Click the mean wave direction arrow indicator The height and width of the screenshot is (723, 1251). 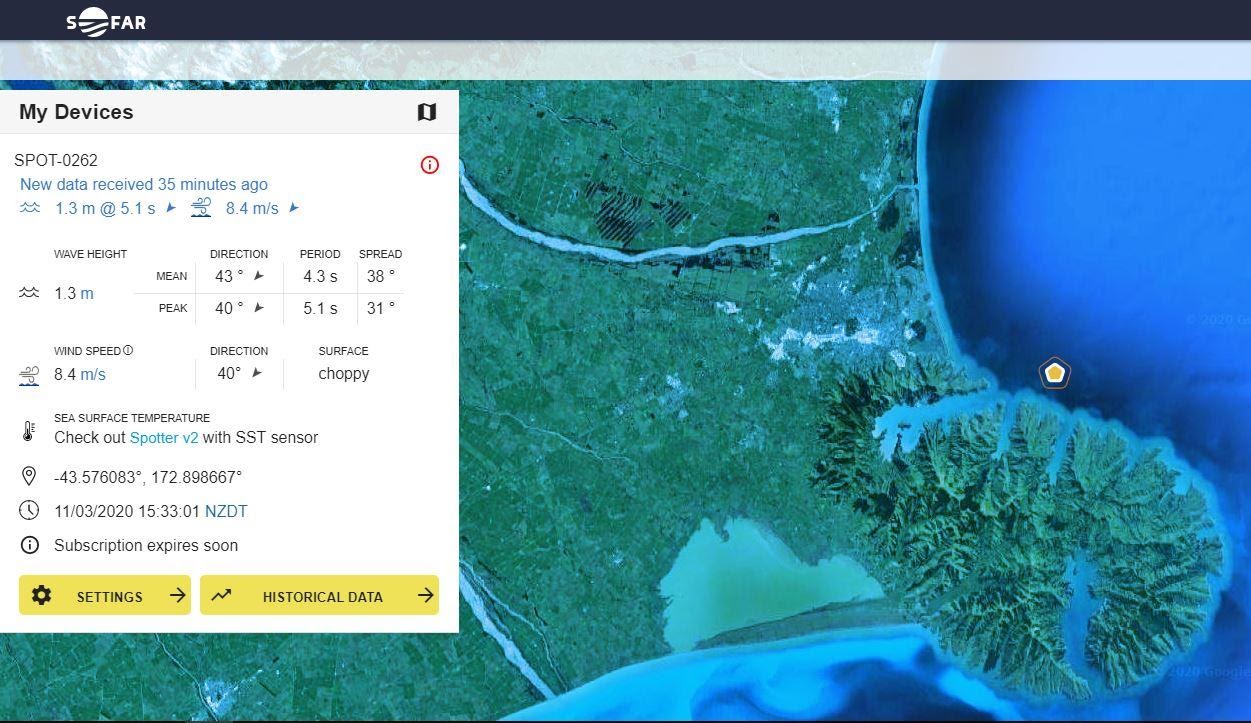(x=257, y=276)
